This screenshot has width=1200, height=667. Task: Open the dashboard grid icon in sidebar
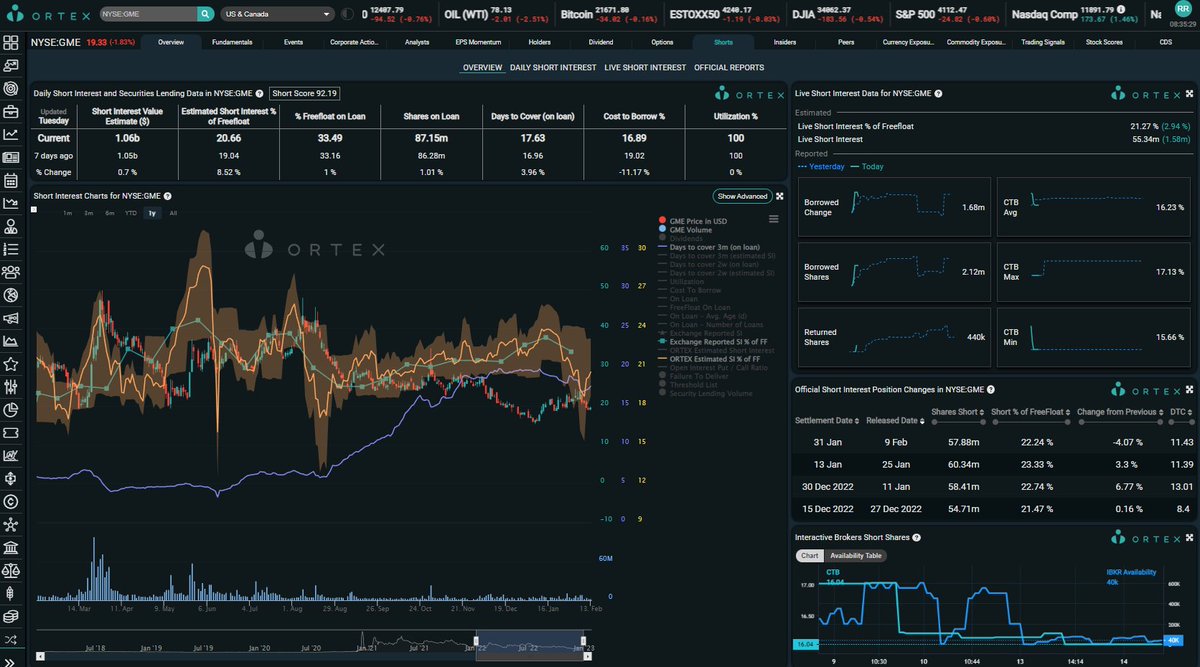pos(11,43)
